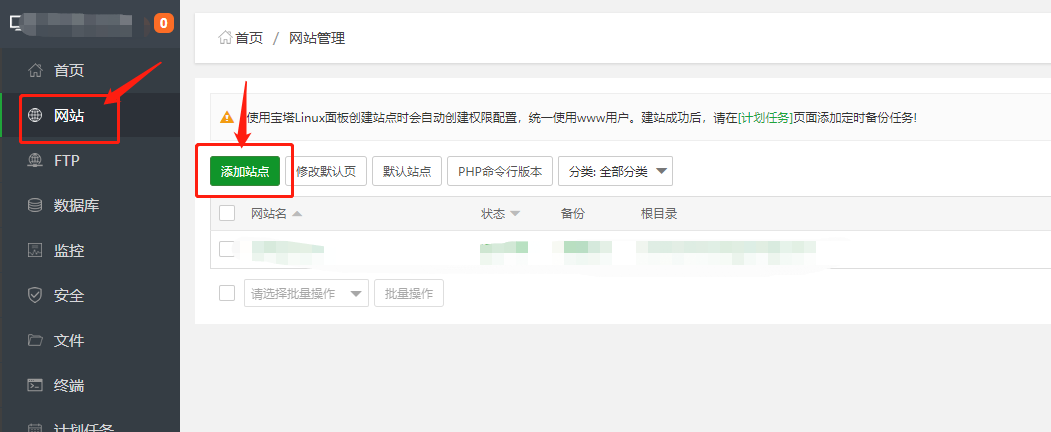Click the terminal icon in sidebar
Viewport: 1051px width, 432px height.
pyautogui.click(x=36, y=386)
